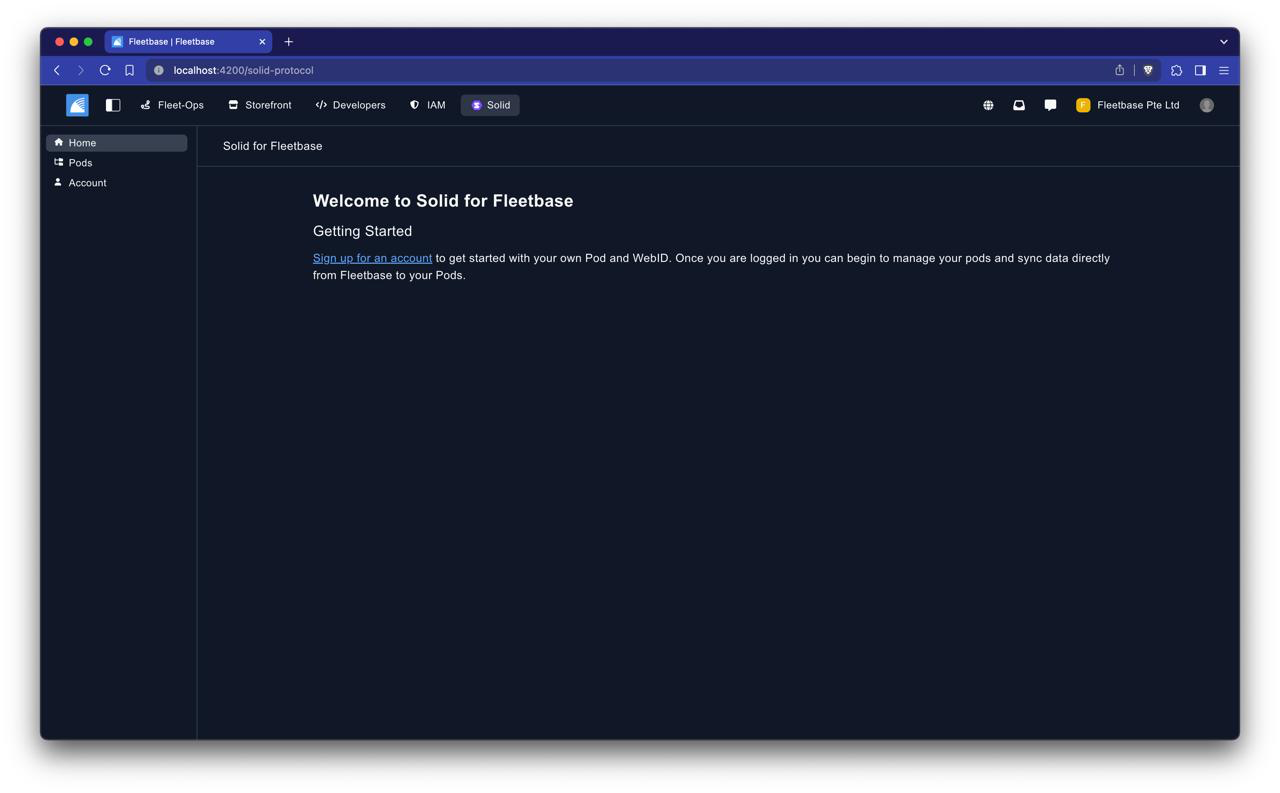Open the browser extensions puzzle icon

click(x=1176, y=70)
